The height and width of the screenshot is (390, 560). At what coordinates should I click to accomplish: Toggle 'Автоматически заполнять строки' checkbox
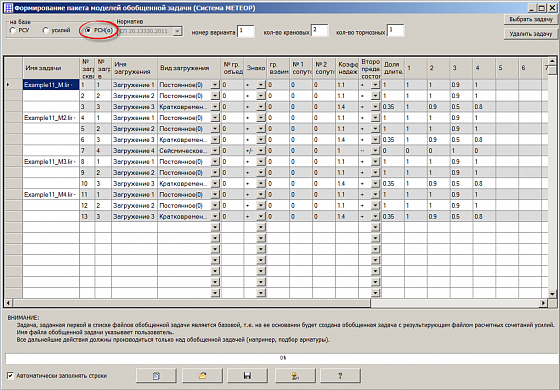10,376
